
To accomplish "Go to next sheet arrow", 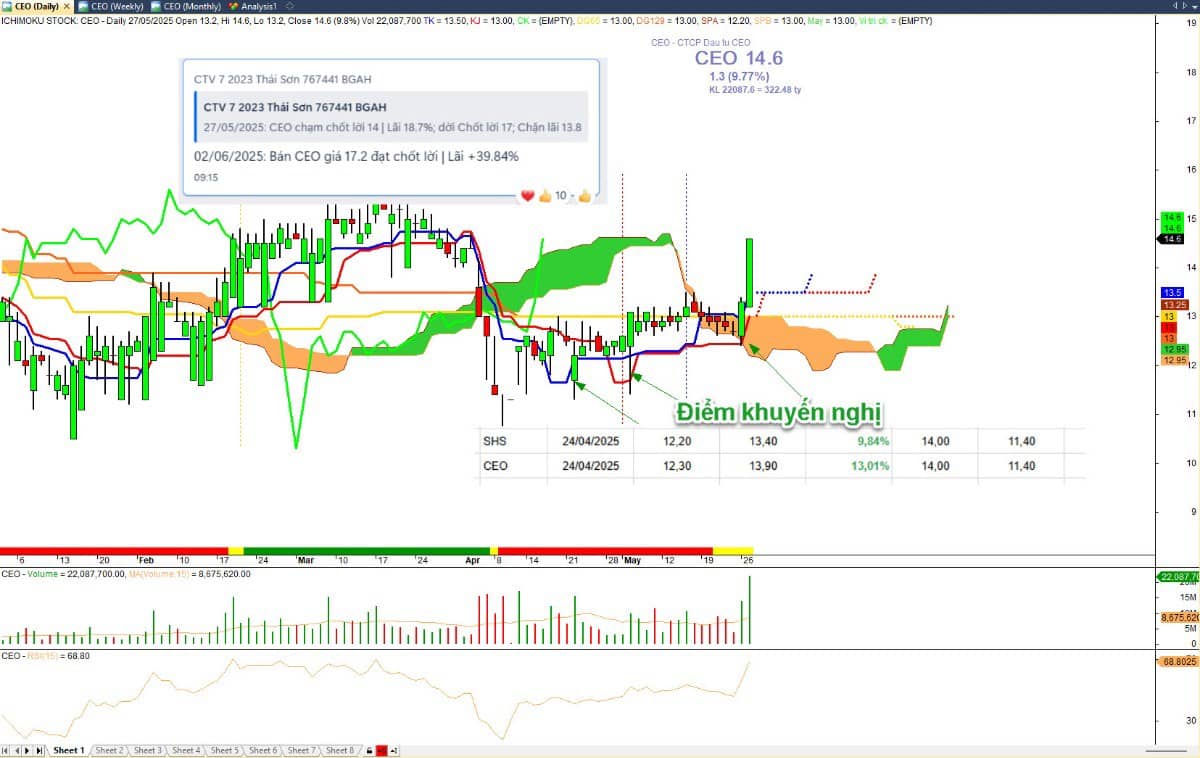I will pyautogui.click(x=27, y=750).
